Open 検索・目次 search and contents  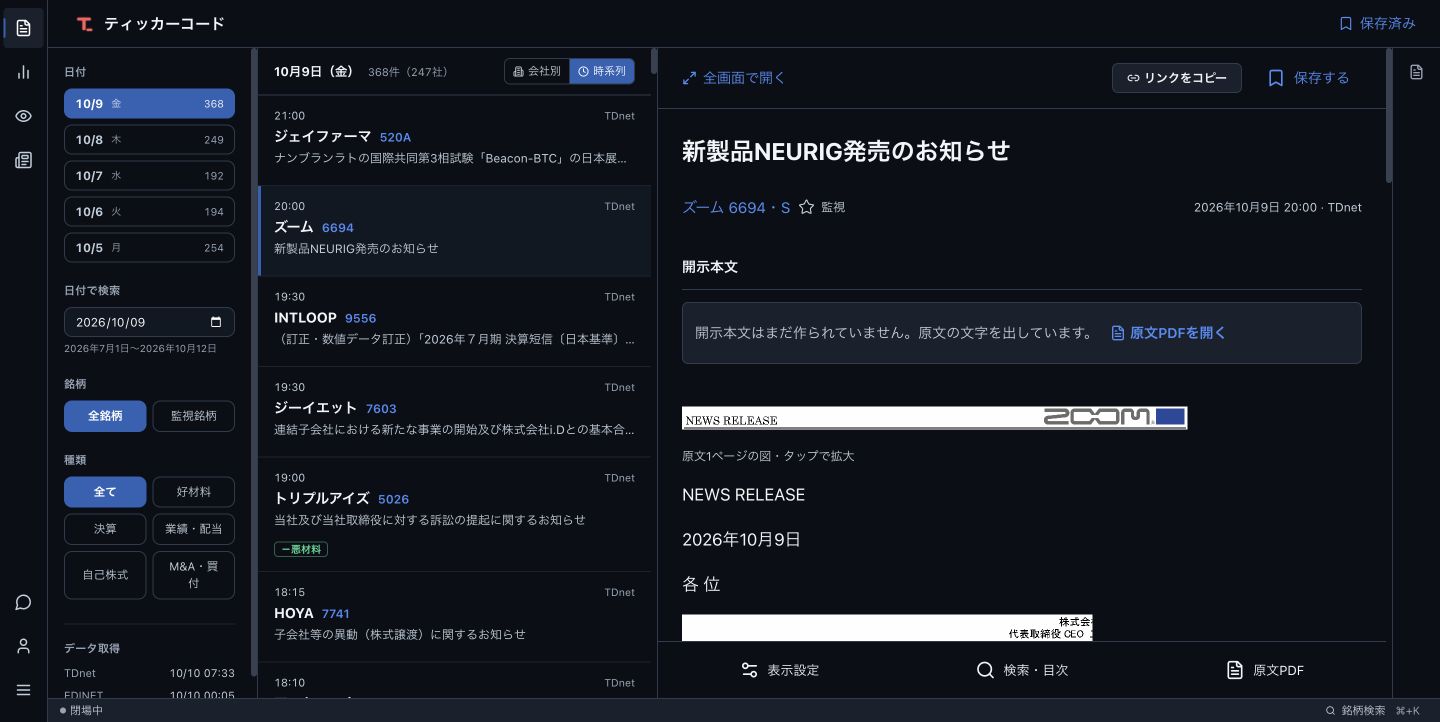click(x=1022, y=670)
